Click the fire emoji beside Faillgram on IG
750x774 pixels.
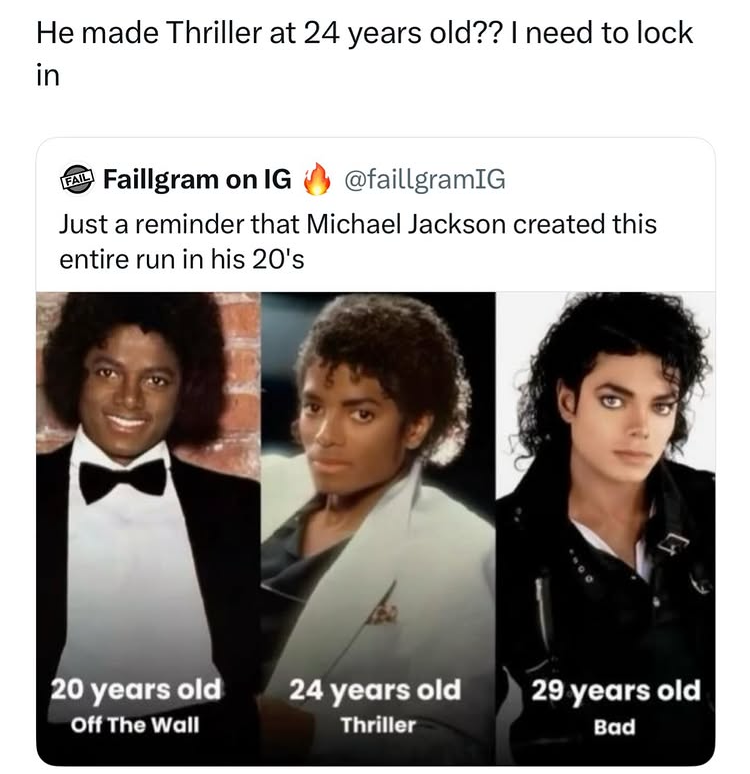pos(316,180)
